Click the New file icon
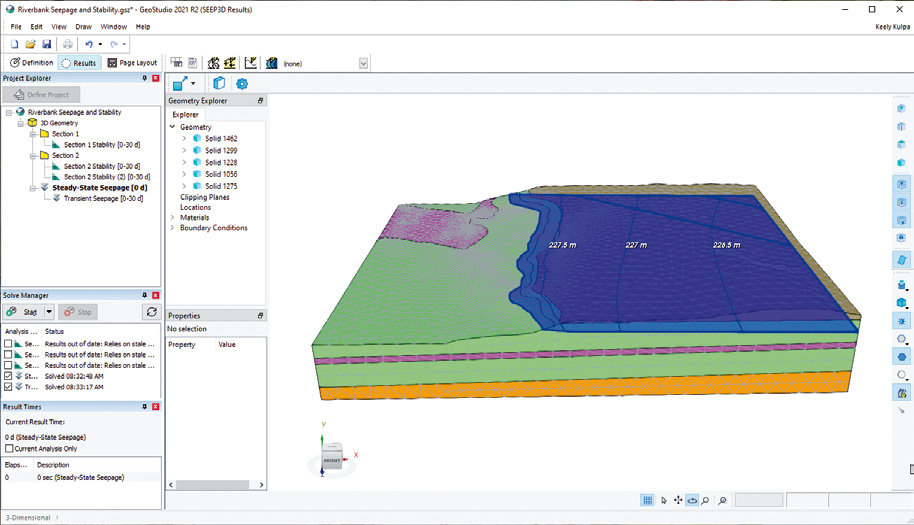 point(15,44)
